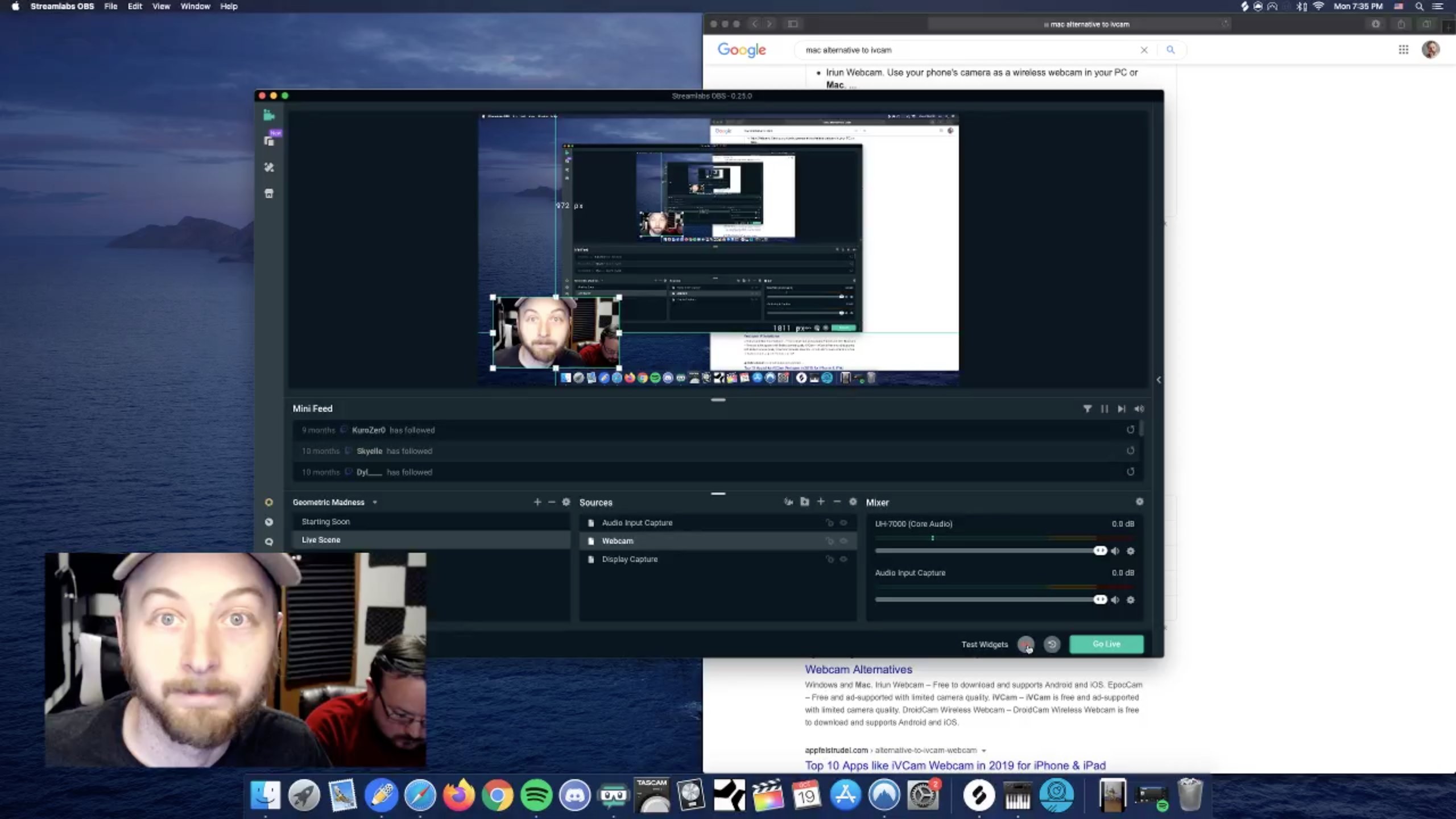Open the Edit menu
1456x819 pixels.
coord(135,6)
